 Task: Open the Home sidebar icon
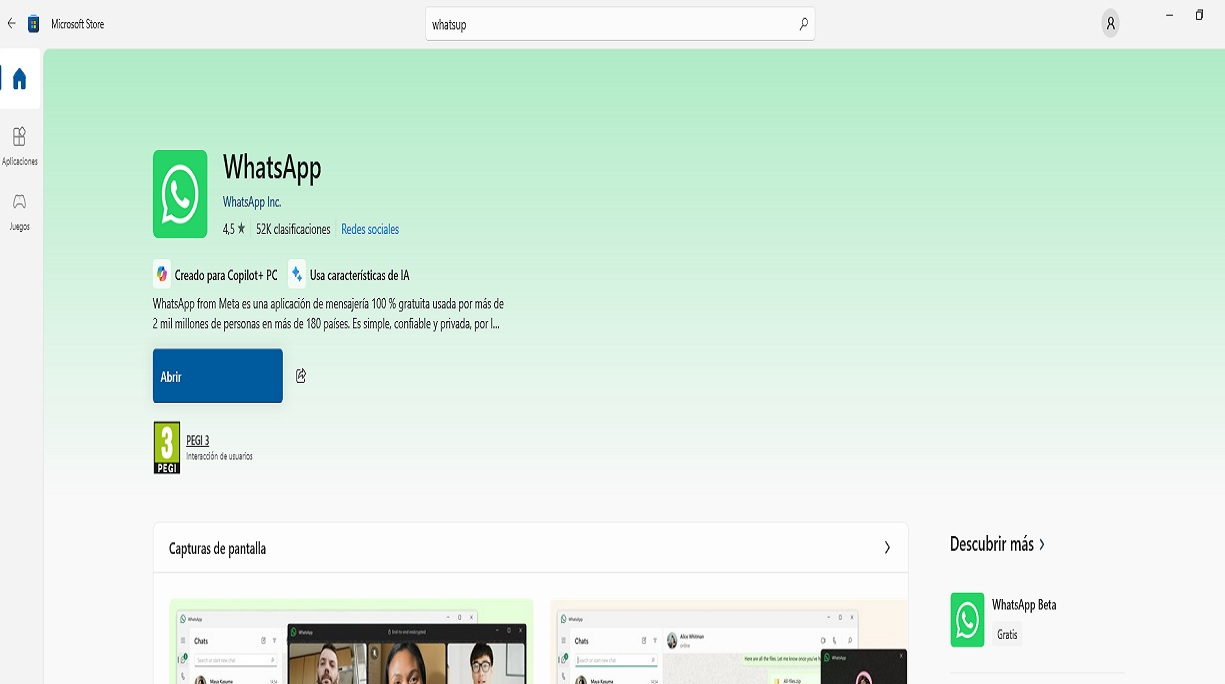pos(19,79)
